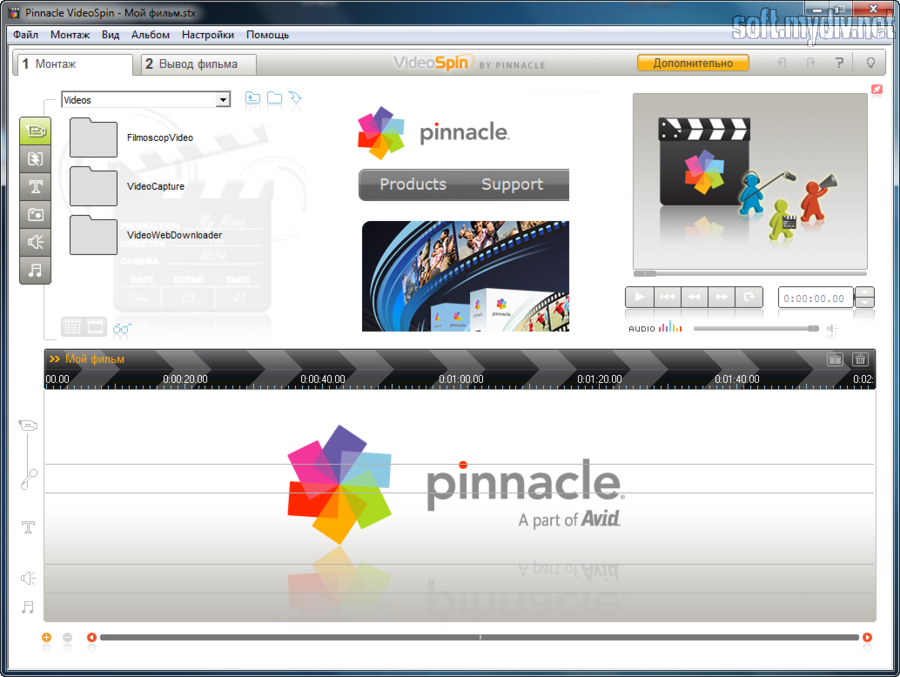The height and width of the screenshot is (677, 900).
Task: Switch to the 2 Вывод фильма tab
Action: [199, 64]
